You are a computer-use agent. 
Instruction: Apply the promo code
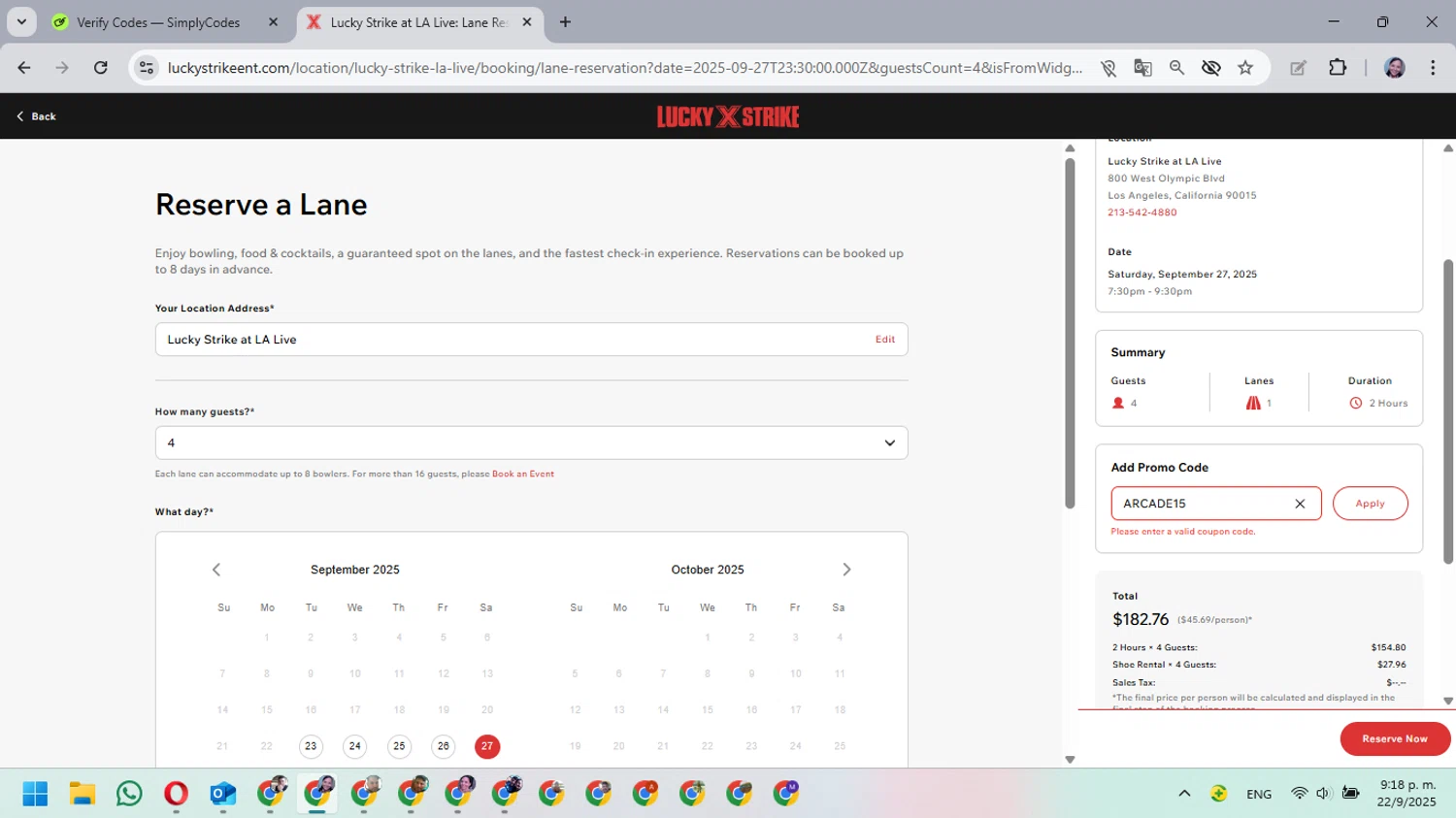point(1370,504)
